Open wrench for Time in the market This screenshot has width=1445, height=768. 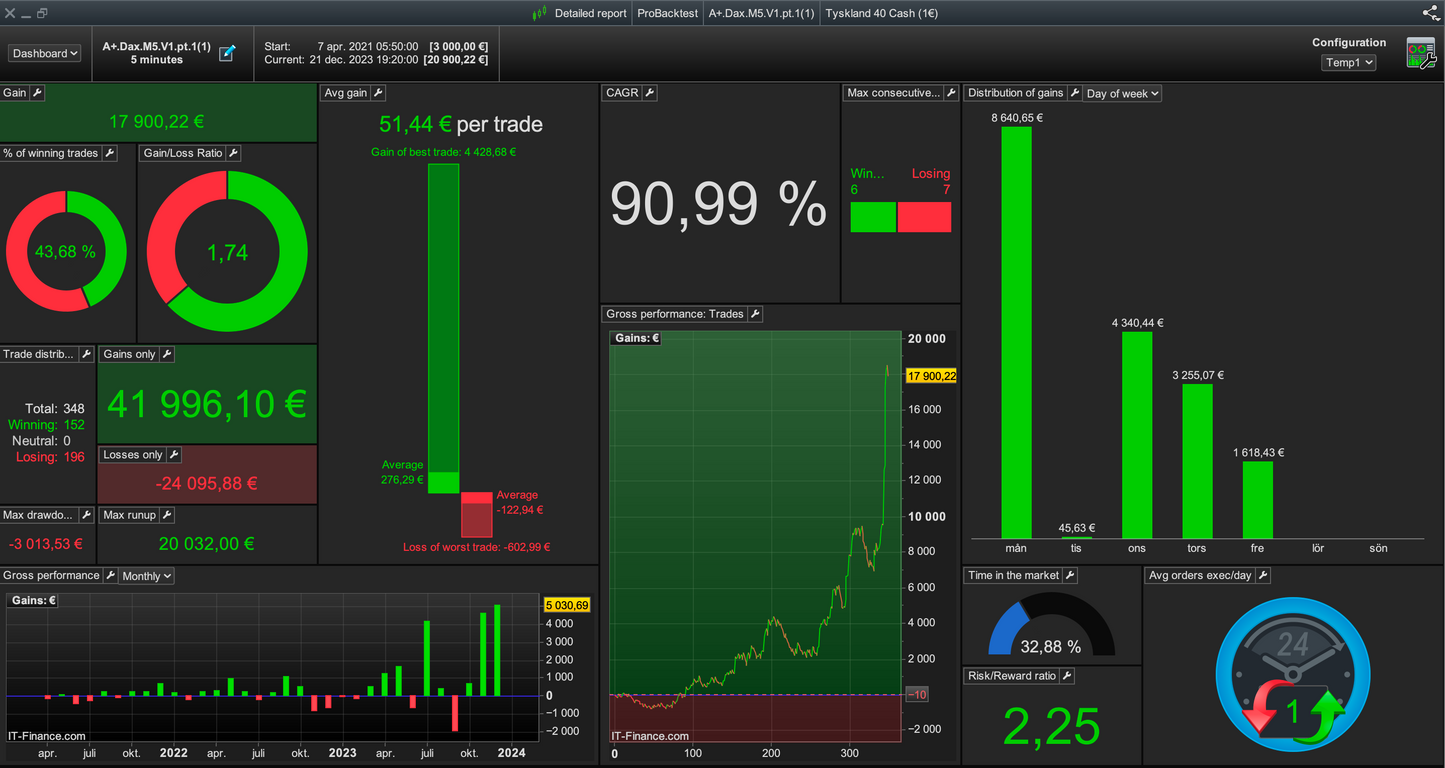point(1070,575)
